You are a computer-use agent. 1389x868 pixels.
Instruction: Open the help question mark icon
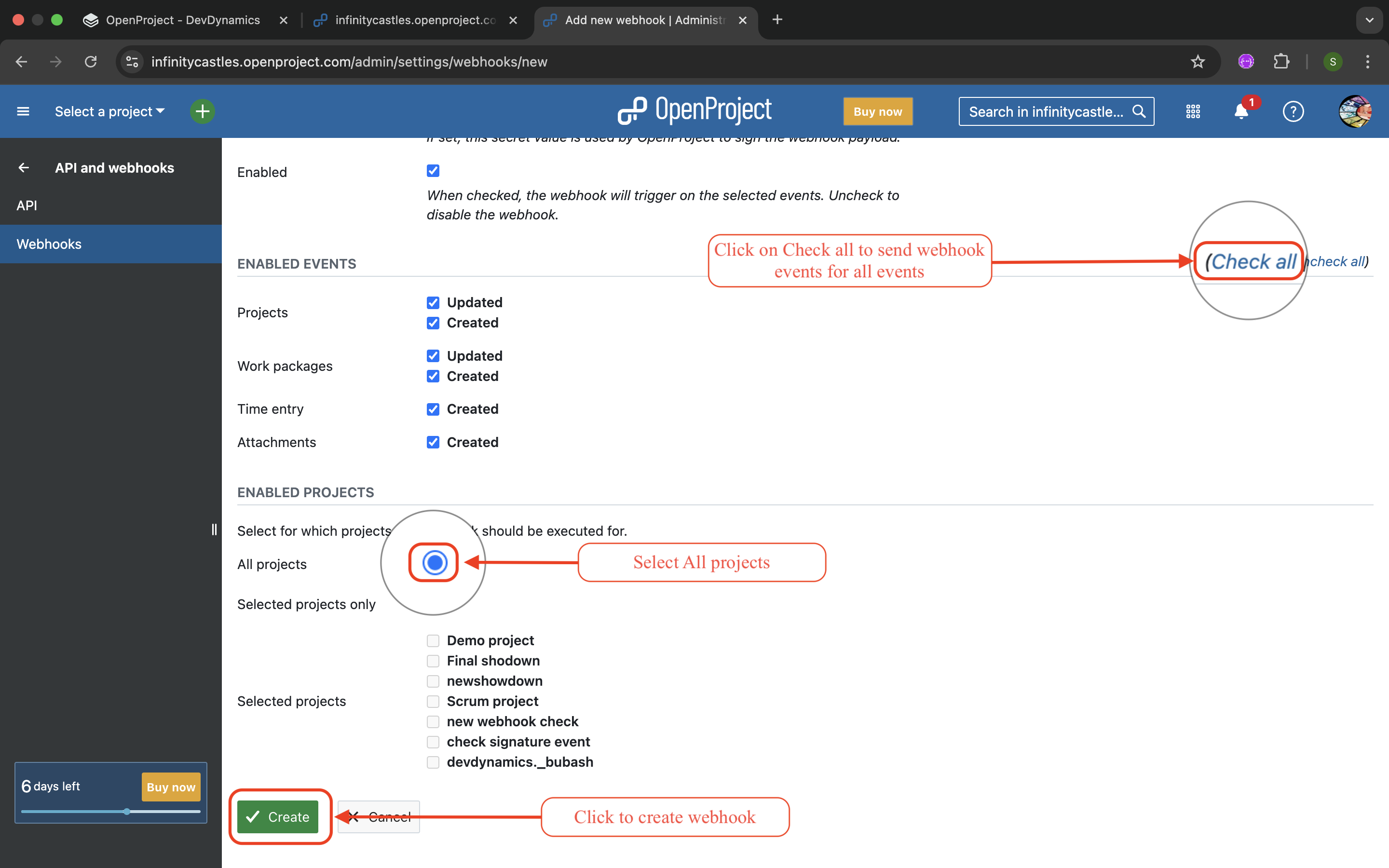point(1293,111)
